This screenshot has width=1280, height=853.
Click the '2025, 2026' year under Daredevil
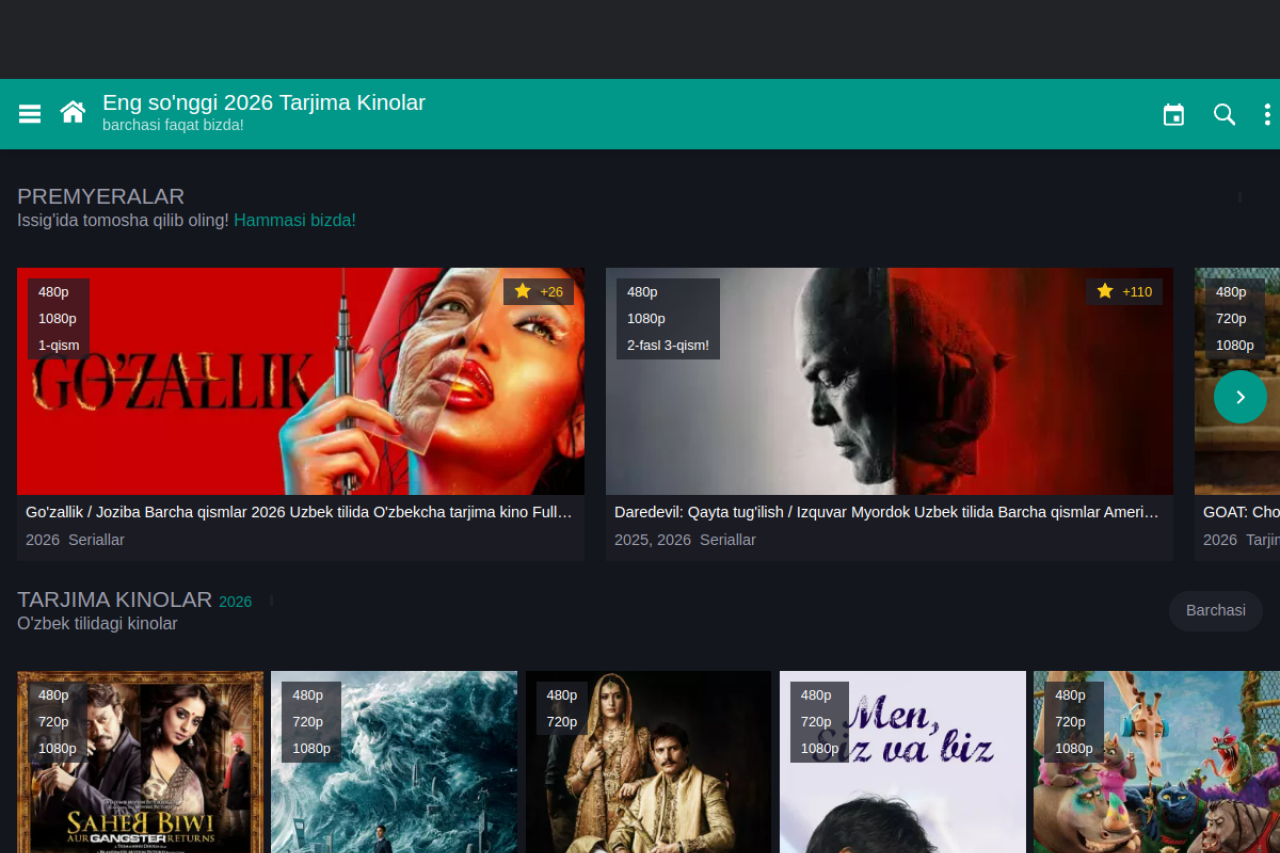click(x=653, y=540)
